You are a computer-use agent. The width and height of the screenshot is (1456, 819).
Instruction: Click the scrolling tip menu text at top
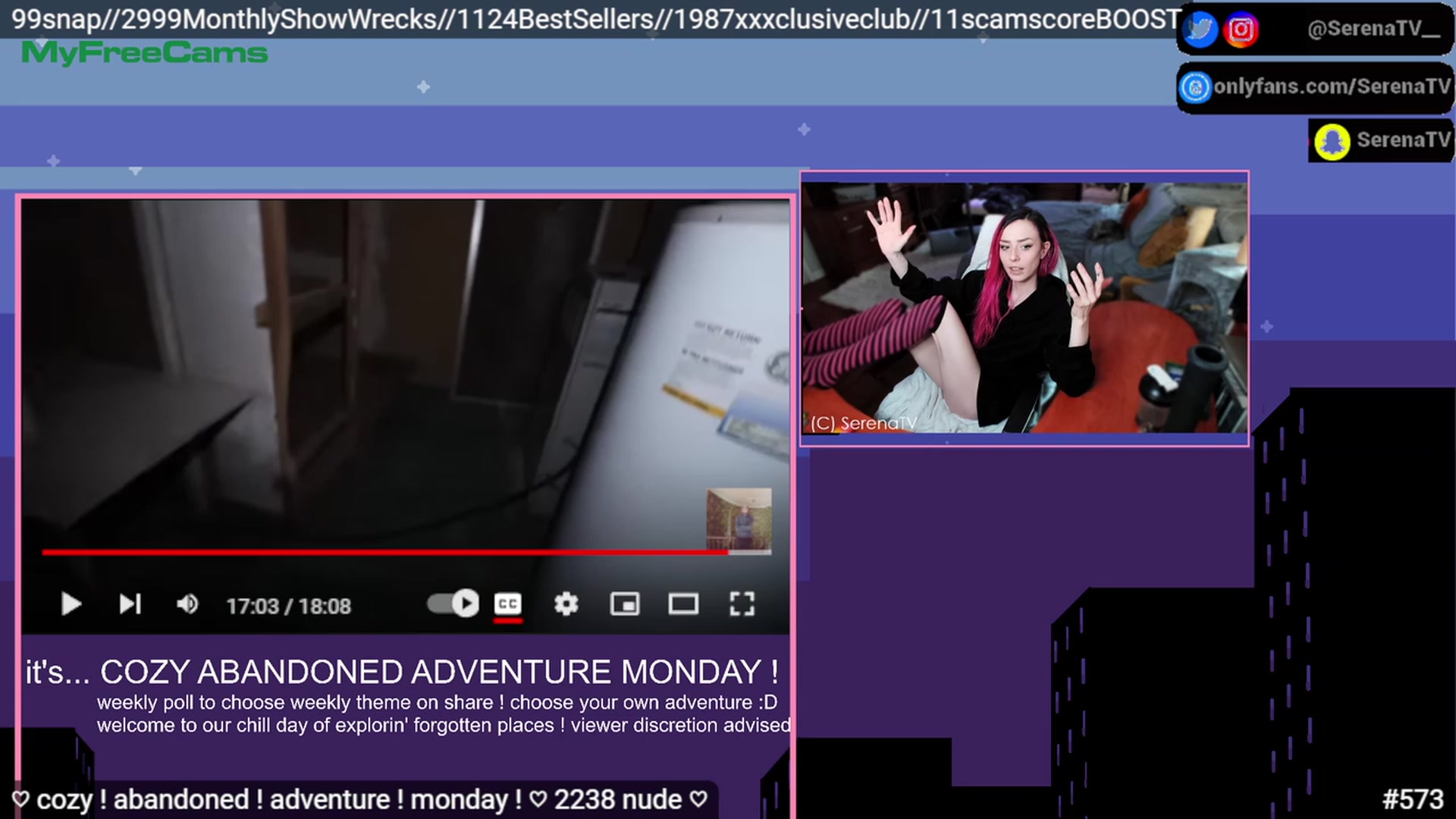595,19
